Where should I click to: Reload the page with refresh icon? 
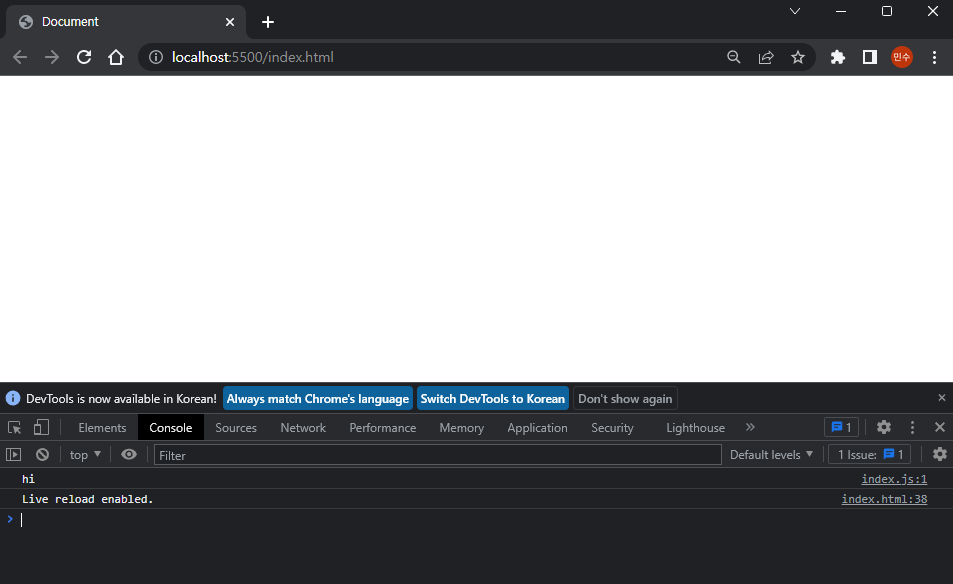(84, 57)
